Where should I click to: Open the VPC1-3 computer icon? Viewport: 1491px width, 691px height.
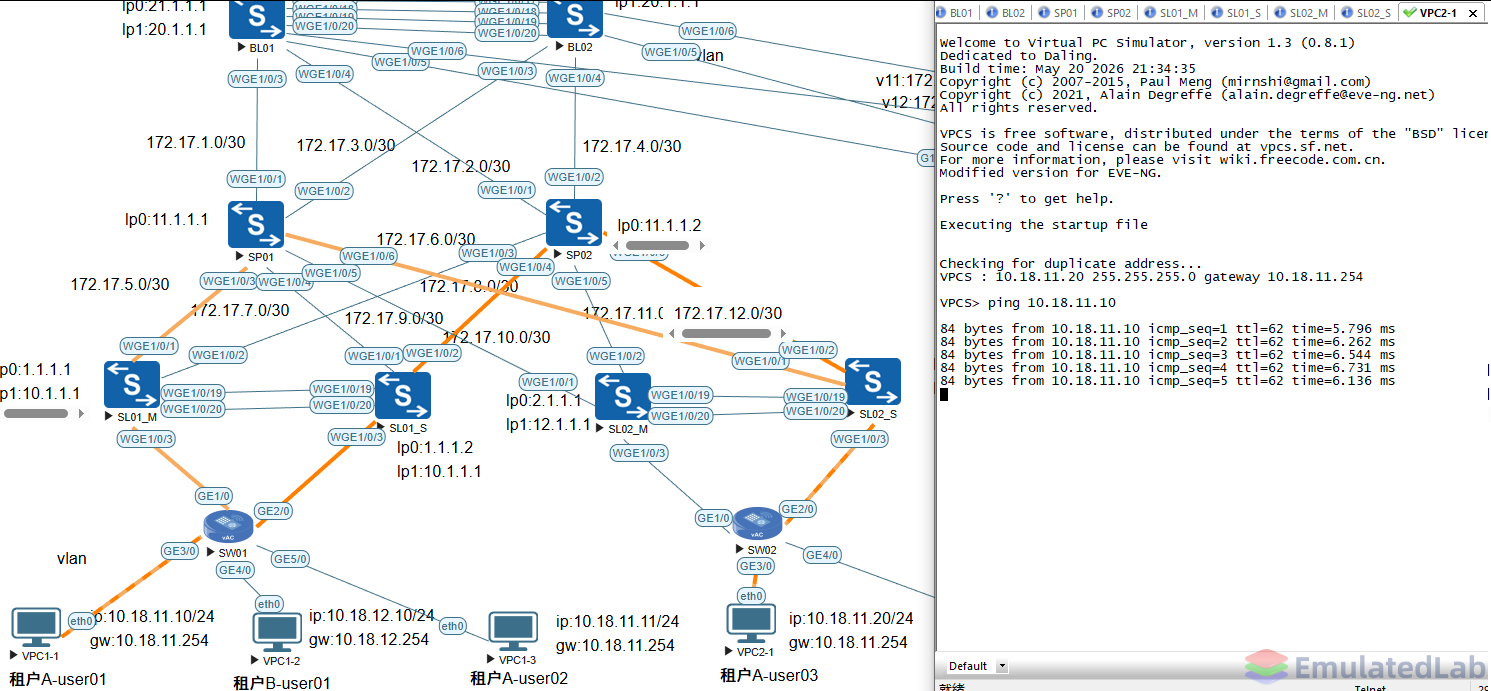click(x=513, y=633)
